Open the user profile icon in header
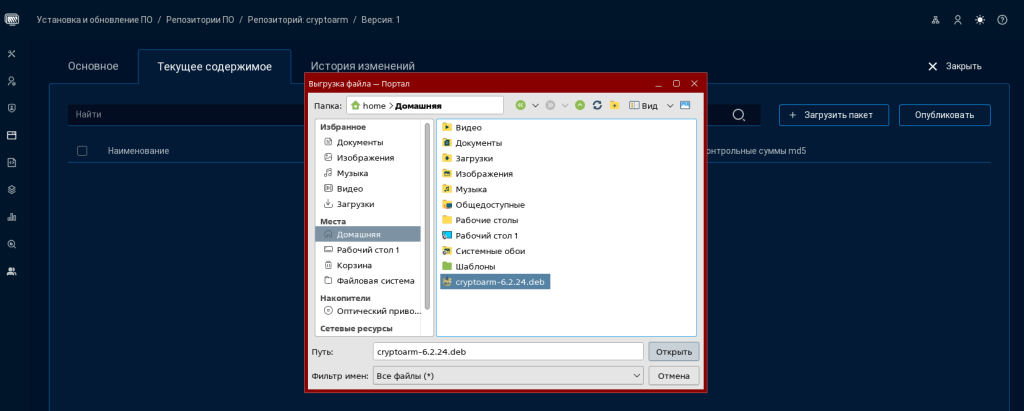1024x411 pixels. point(958,20)
